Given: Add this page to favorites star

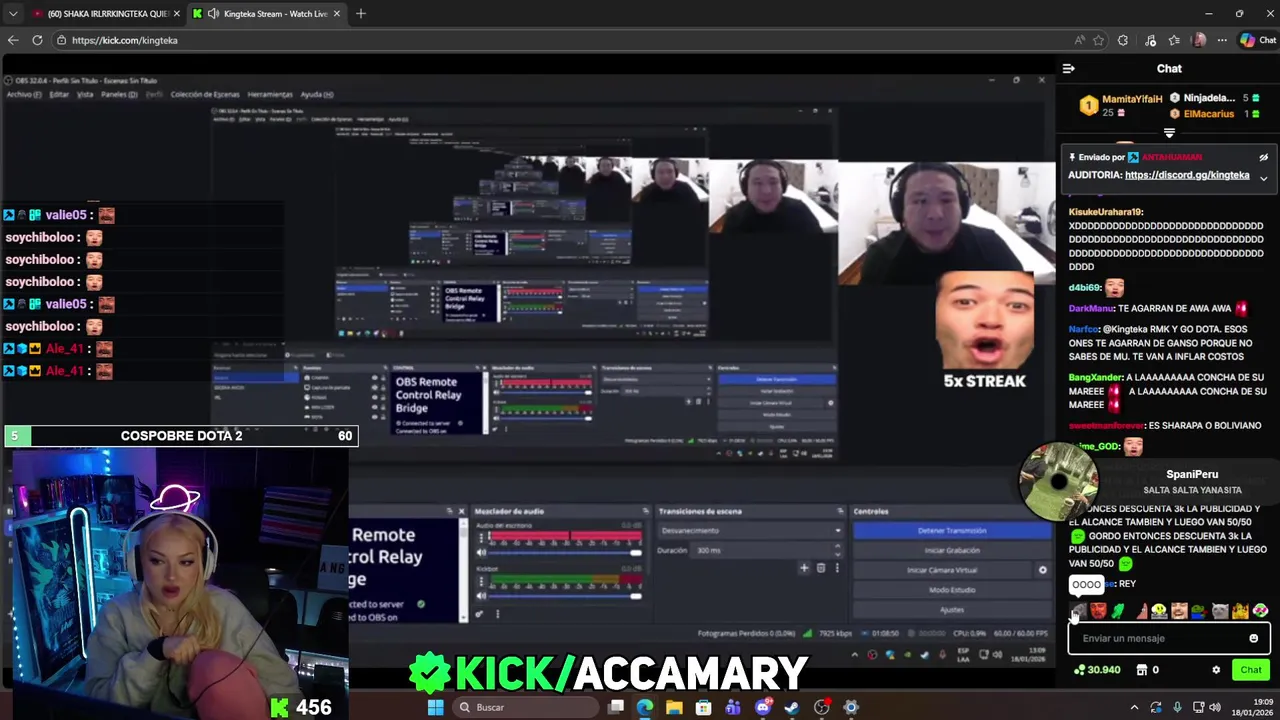Looking at the screenshot, I should [x=1098, y=40].
